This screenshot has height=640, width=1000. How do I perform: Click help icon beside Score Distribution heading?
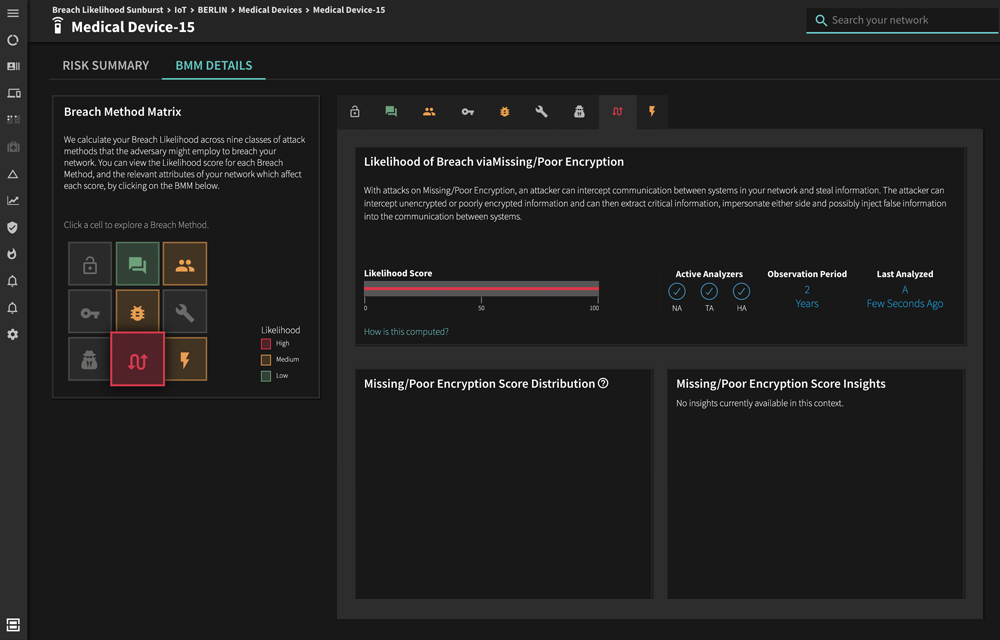[603, 383]
